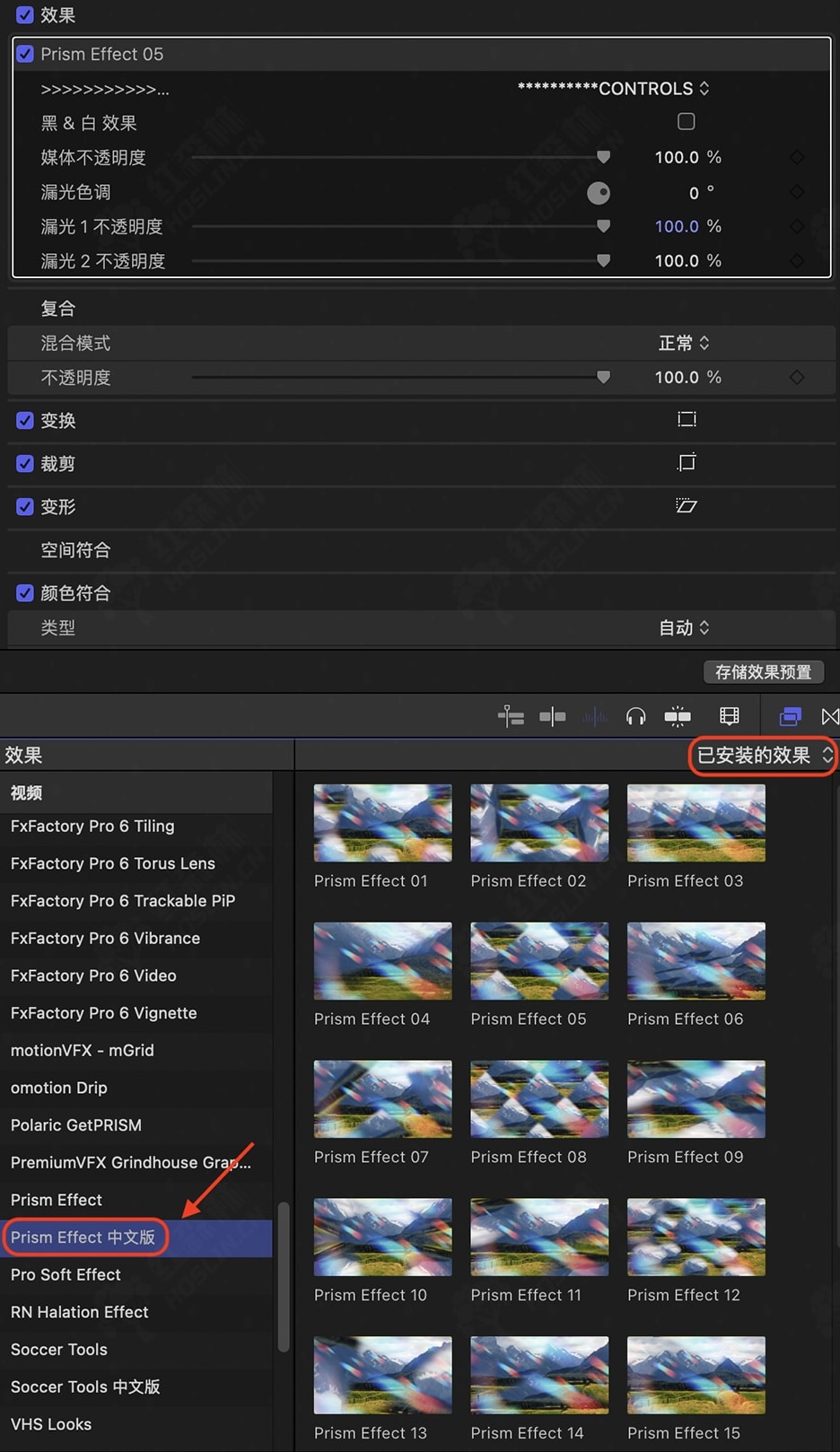Screen dimensions: 840x1452
Task: Click the 存储效果预置 button
Action: tap(764, 671)
